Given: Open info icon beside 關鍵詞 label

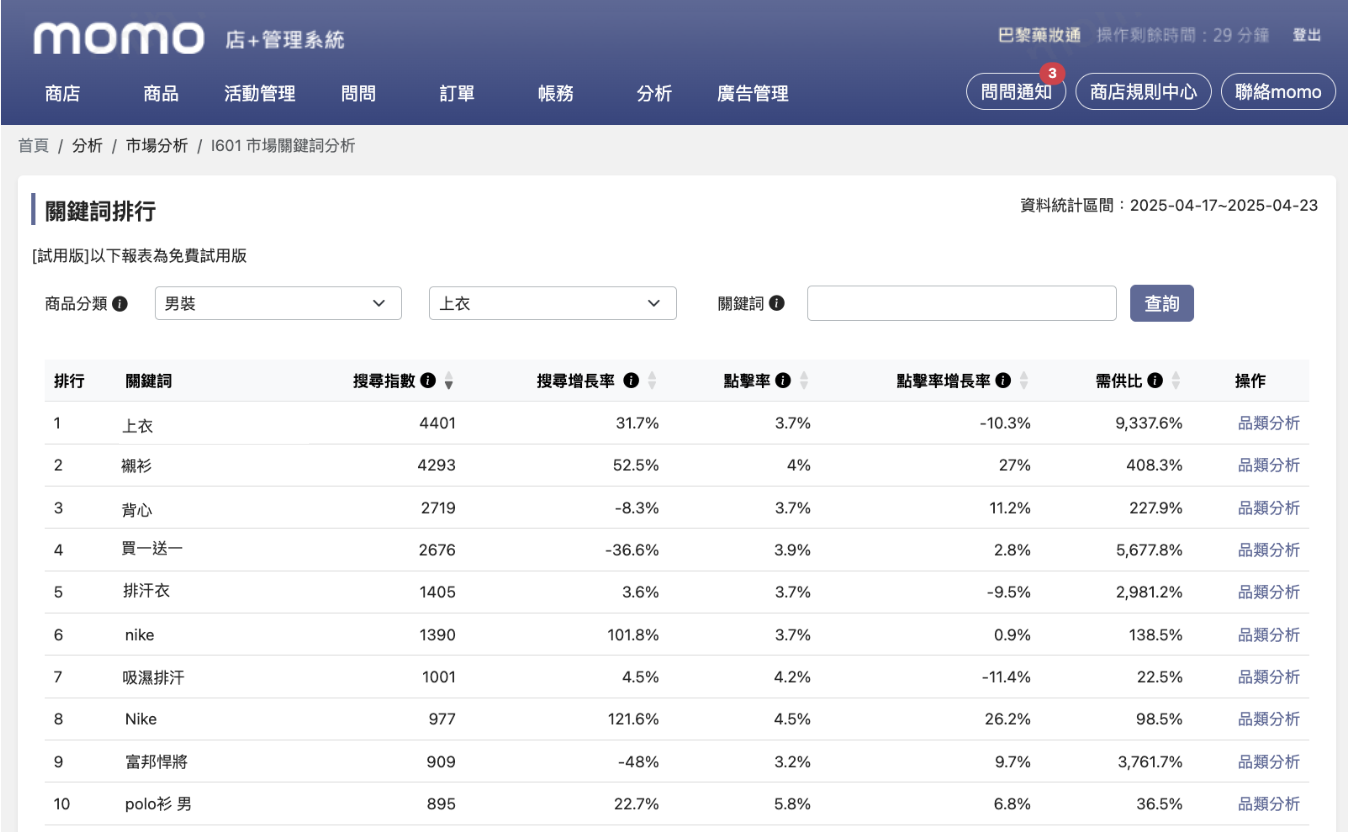Looking at the screenshot, I should pos(777,304).
